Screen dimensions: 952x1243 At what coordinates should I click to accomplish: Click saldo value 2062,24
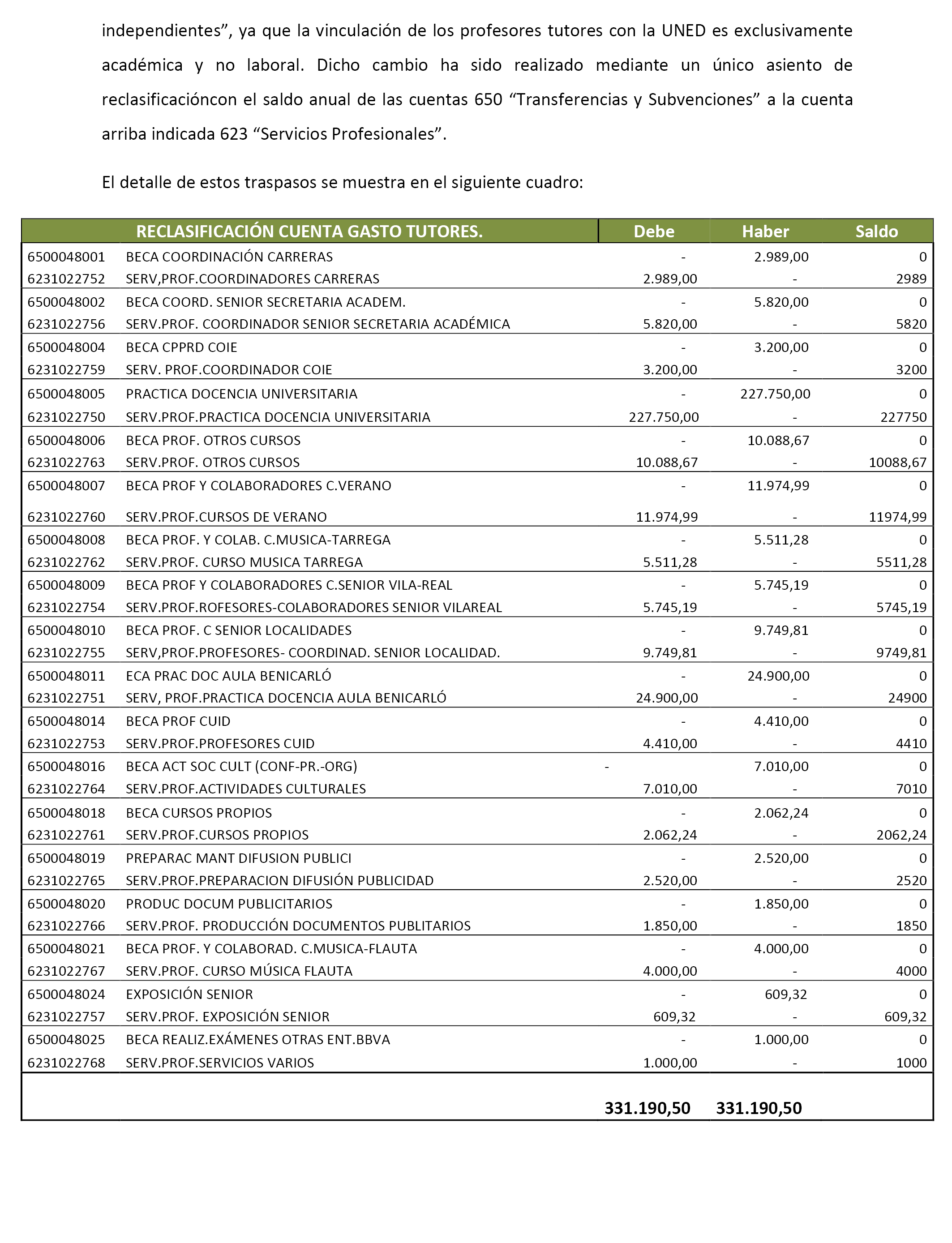click(901, 835)
